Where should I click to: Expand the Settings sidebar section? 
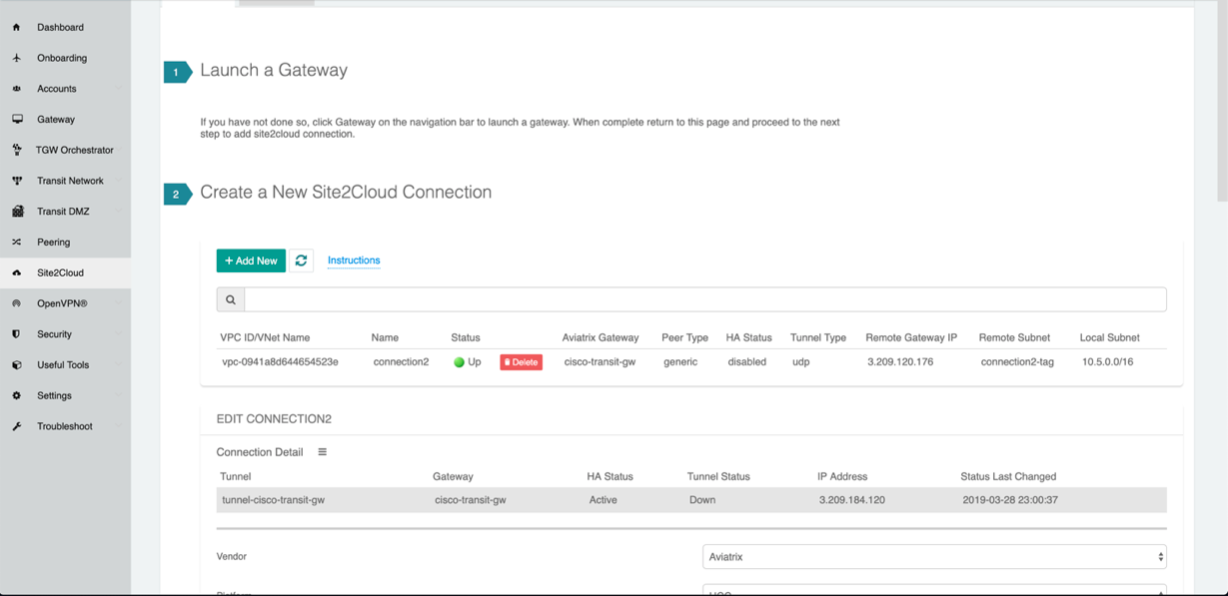(x=54, y=396)
